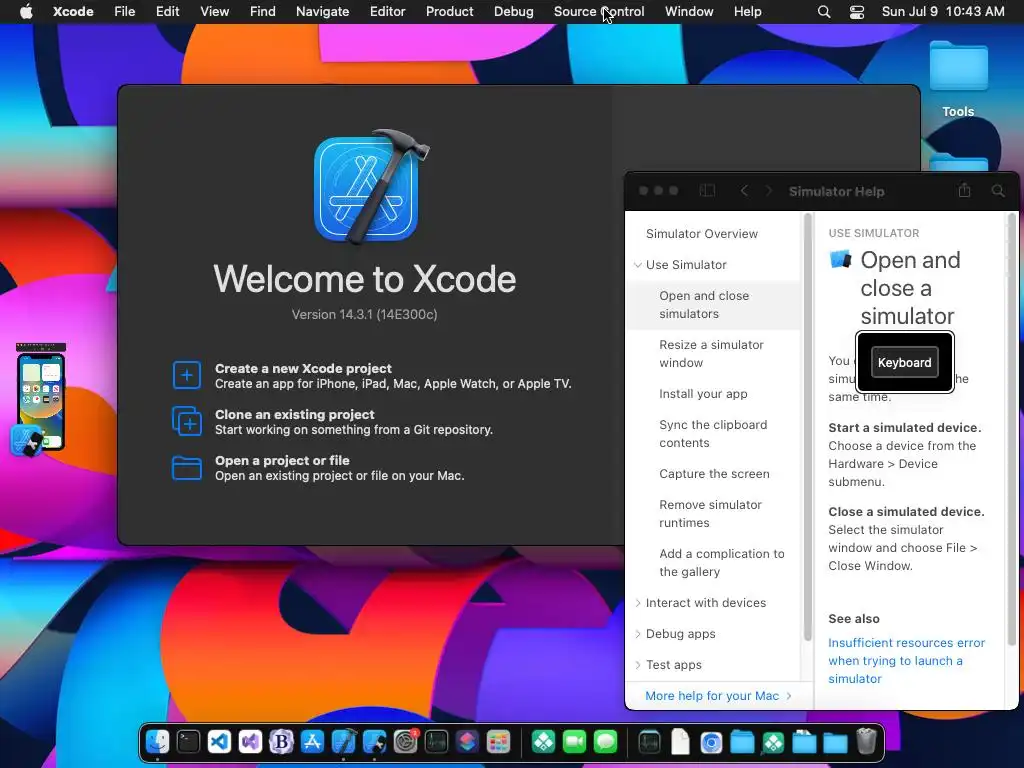1024x768 pixels.
Task: Go forward in Simulator Help window
Action: (x=769, y=191)
